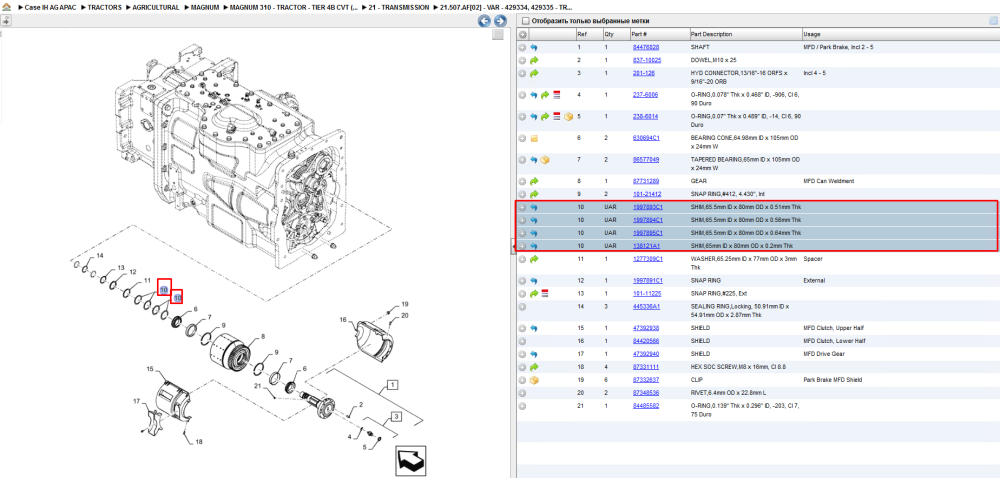The width and height of the screenshot is (1000, 478).
Task: Click the first highlighted callout 10 in diagram
Action: 164,289
